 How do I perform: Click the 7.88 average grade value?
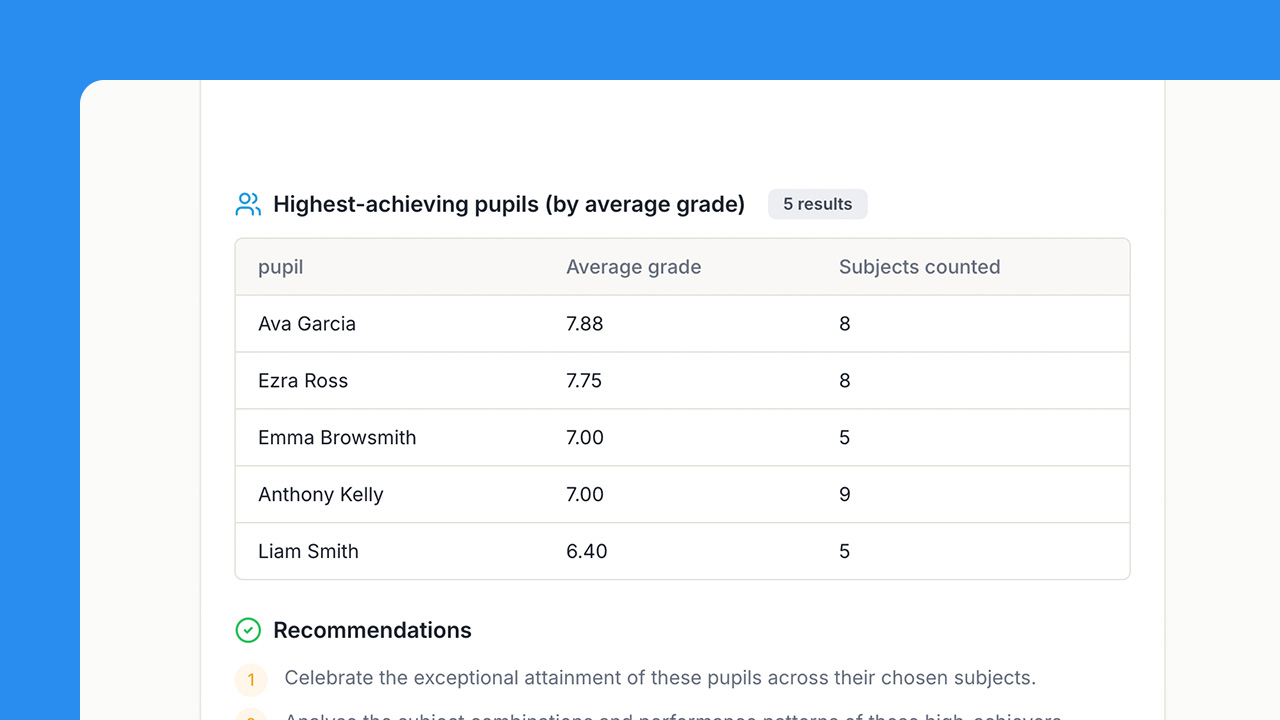point(585,324)
